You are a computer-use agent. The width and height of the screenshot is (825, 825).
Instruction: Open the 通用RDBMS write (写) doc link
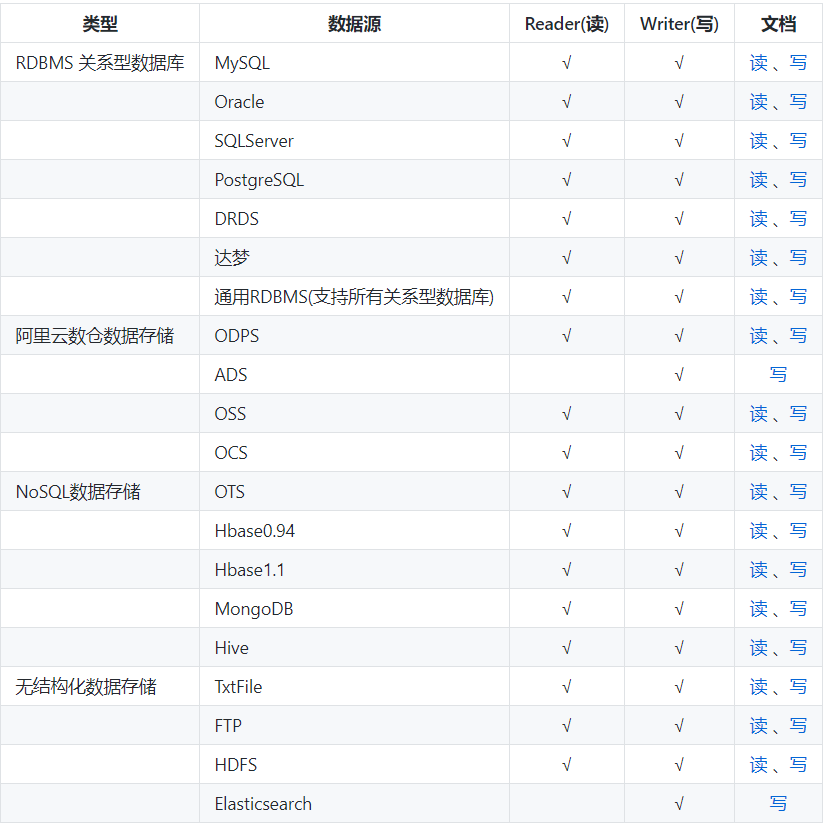[x=798, y=296]
